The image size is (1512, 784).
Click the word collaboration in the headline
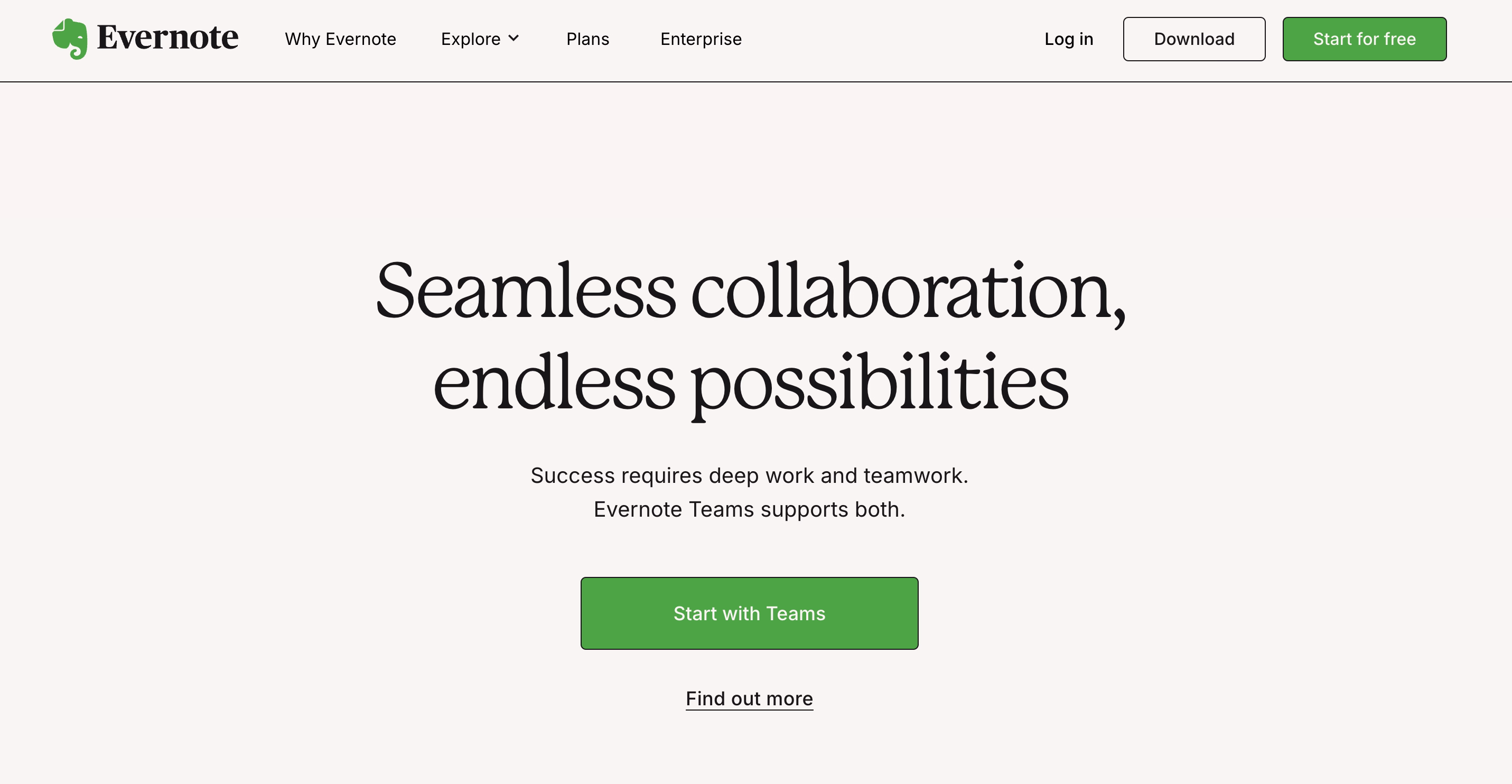907,291
